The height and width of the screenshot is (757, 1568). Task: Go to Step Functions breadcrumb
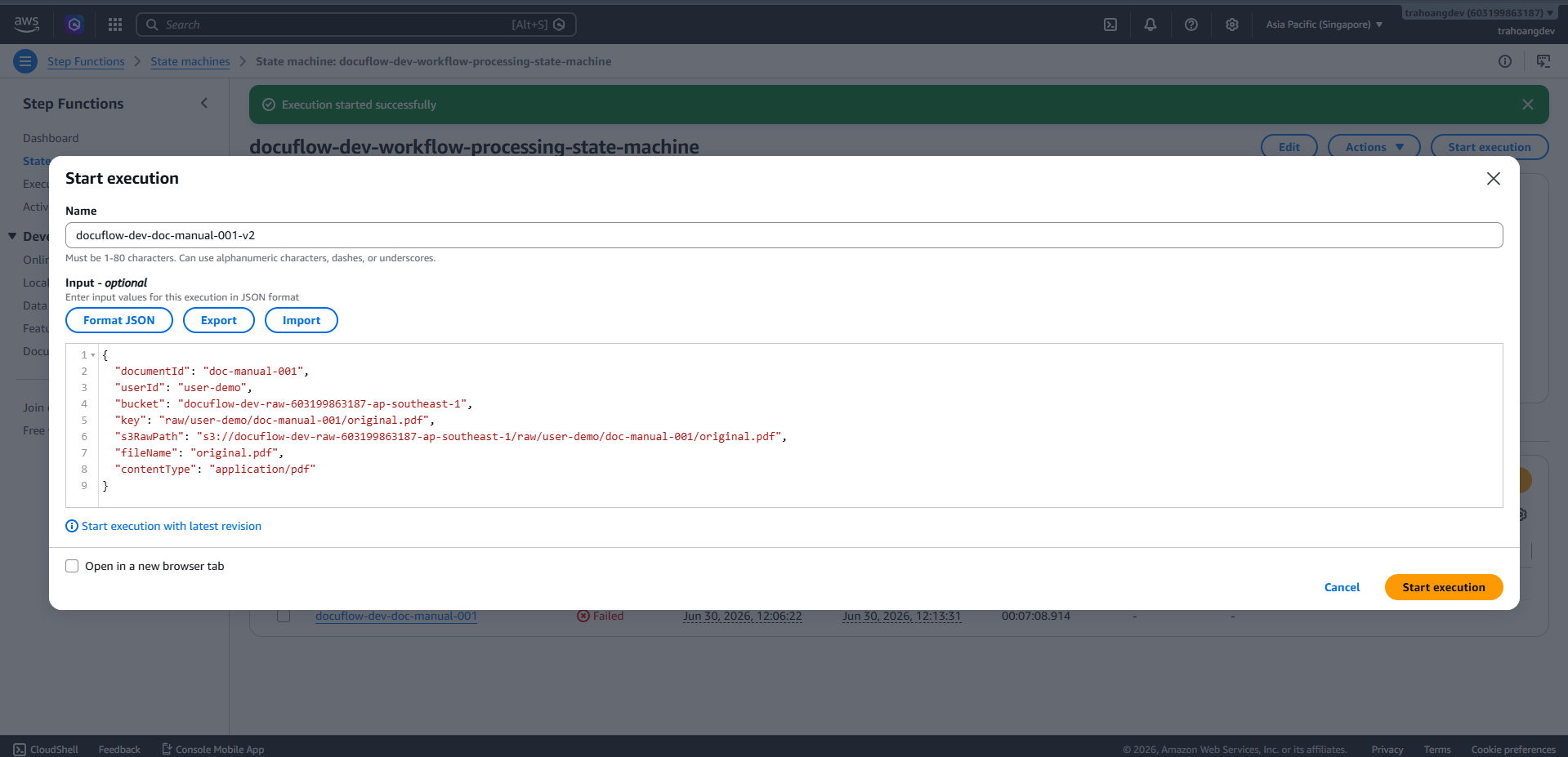[x=86, y=61]
